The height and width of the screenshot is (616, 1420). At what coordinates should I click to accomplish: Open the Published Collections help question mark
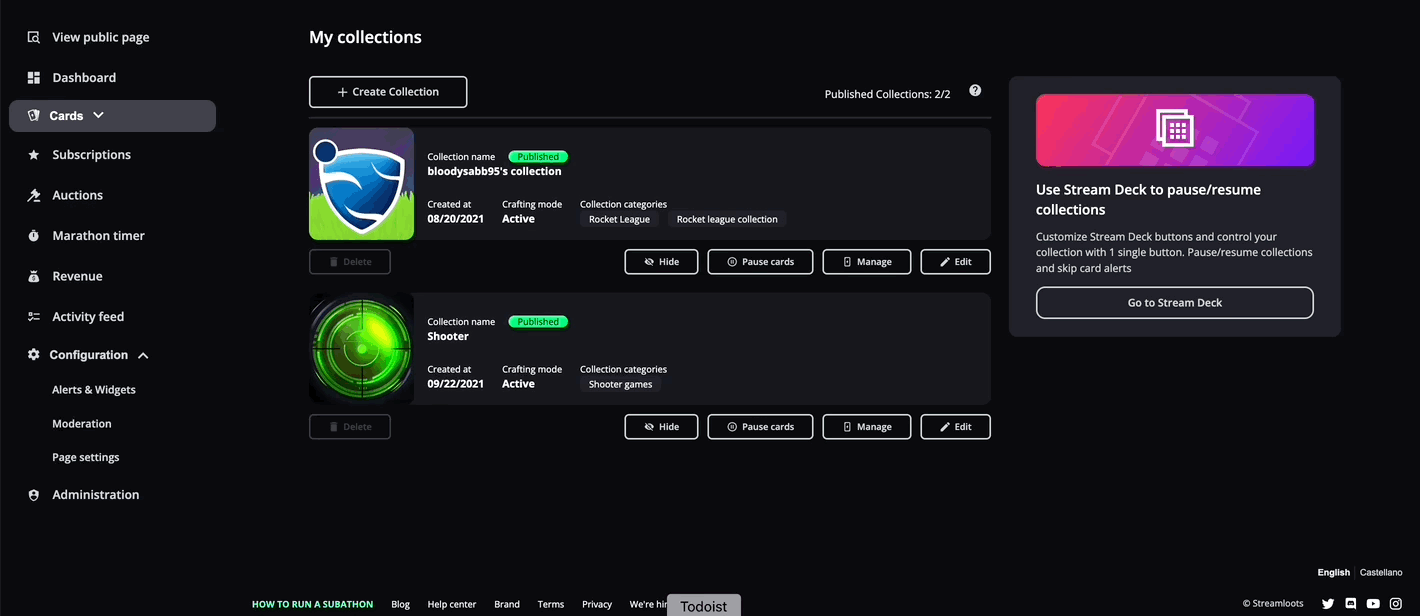pyautogui.click(x=975, y=90)
